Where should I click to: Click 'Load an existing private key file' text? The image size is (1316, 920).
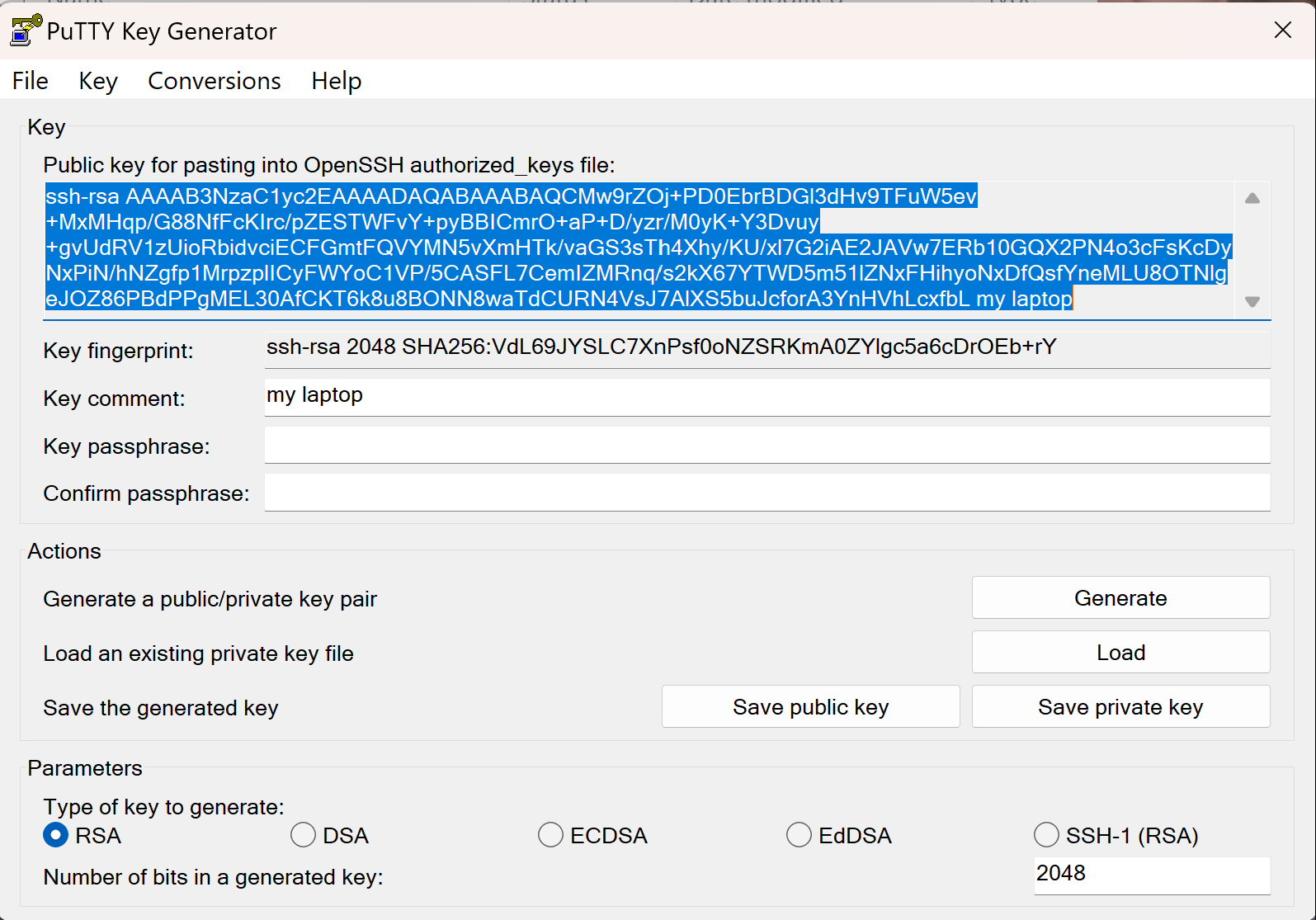(x=198, y=653)
